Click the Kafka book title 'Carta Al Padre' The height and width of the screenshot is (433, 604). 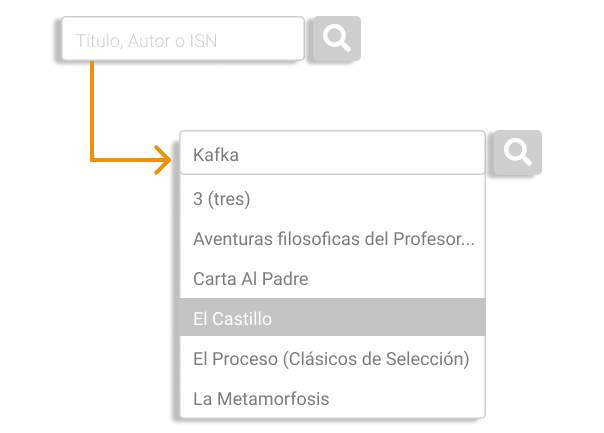coord(250,279)
